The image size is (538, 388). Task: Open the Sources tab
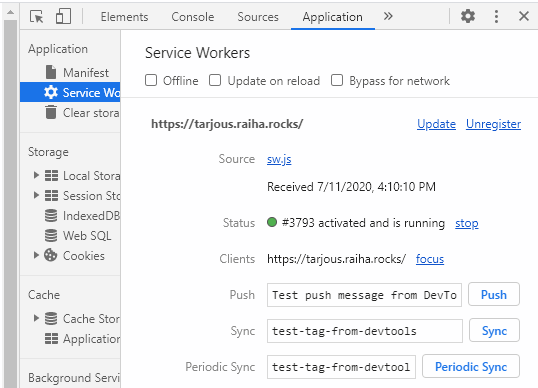click(258, 17)
